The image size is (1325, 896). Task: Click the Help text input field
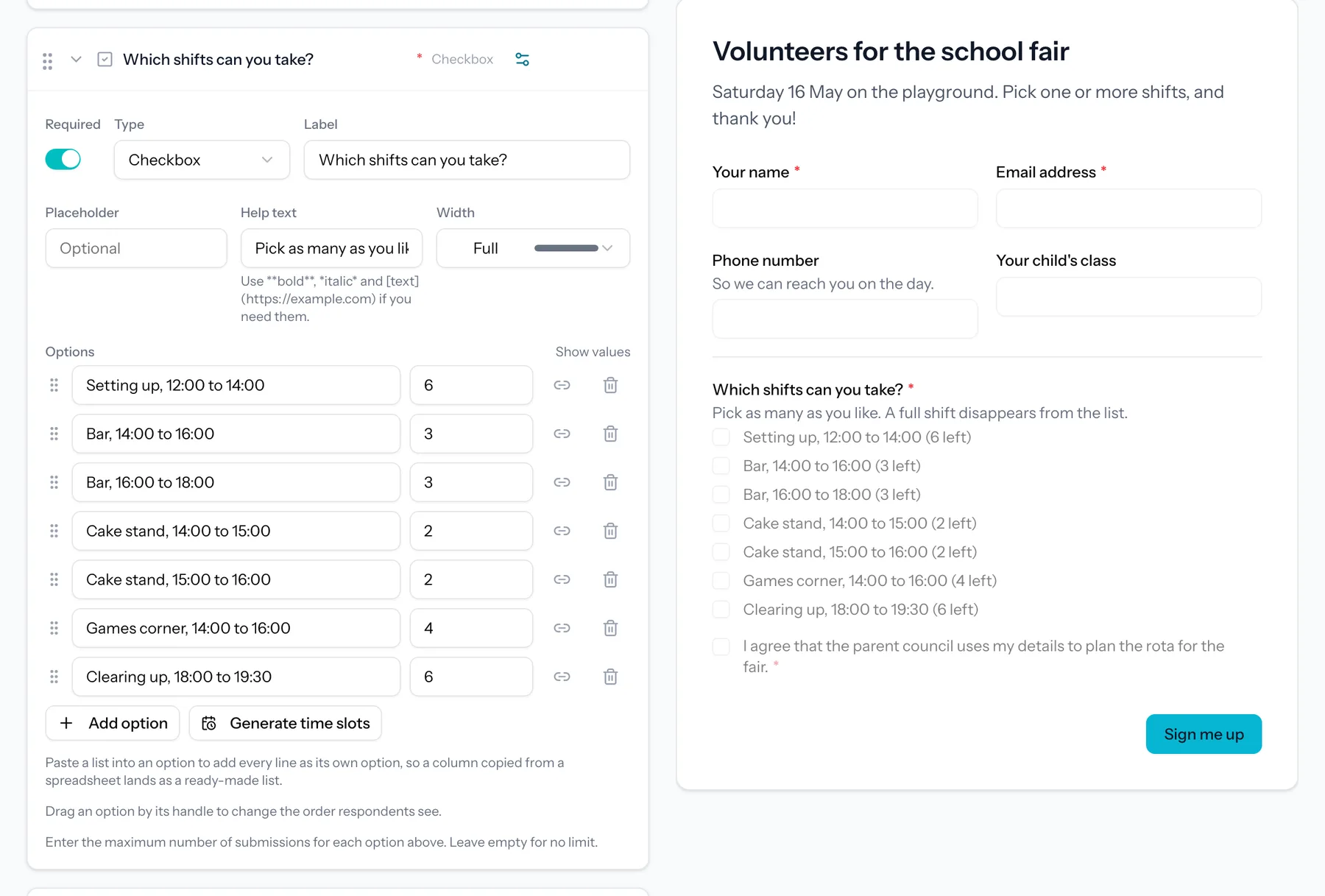coord(331,248)
